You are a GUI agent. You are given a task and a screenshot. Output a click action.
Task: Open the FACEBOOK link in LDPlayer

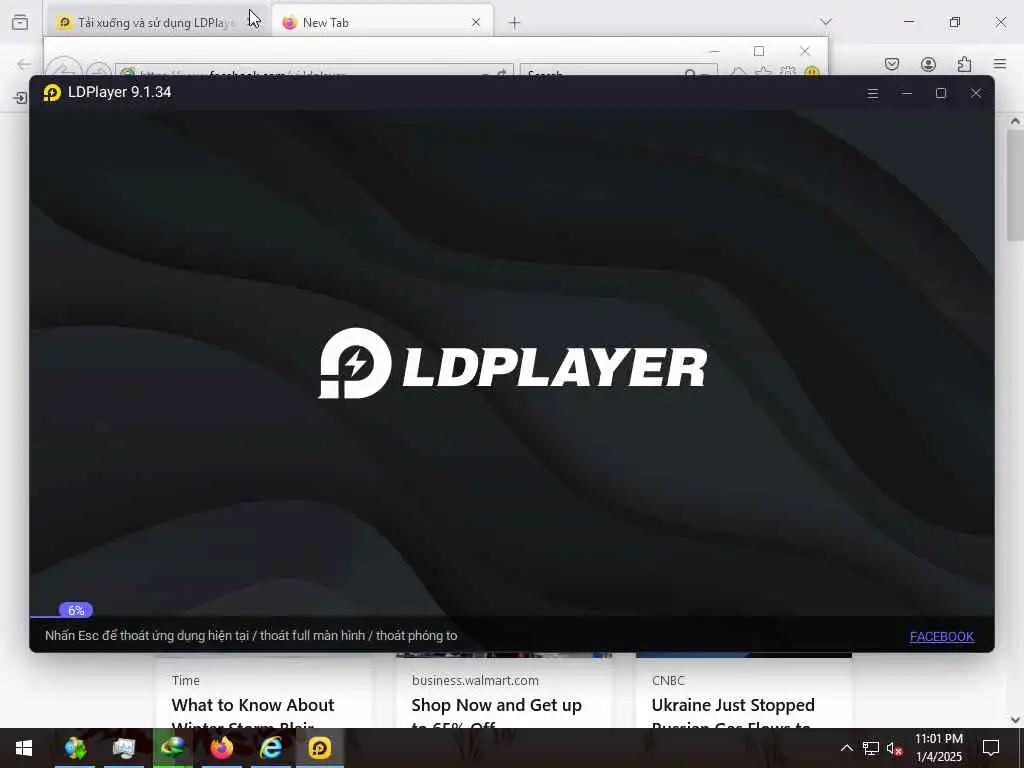942,636
